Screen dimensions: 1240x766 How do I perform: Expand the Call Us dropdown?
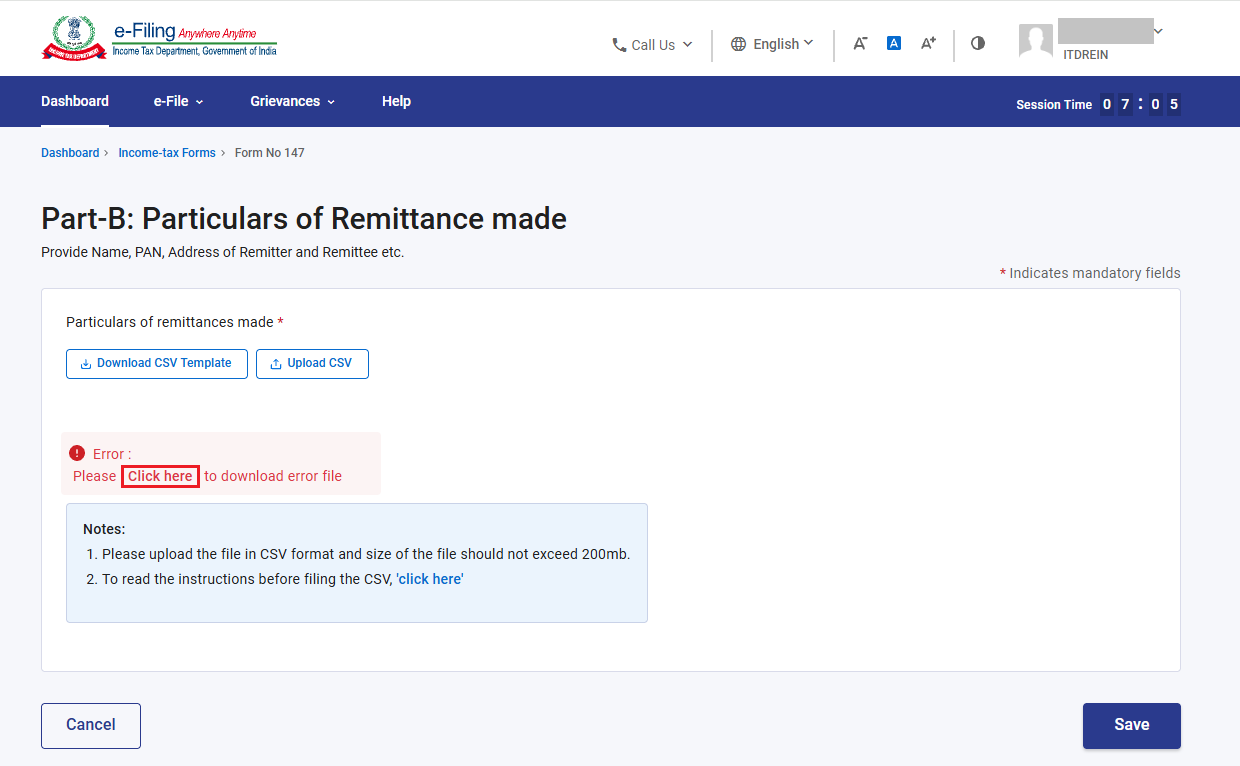tap(652, 45)
